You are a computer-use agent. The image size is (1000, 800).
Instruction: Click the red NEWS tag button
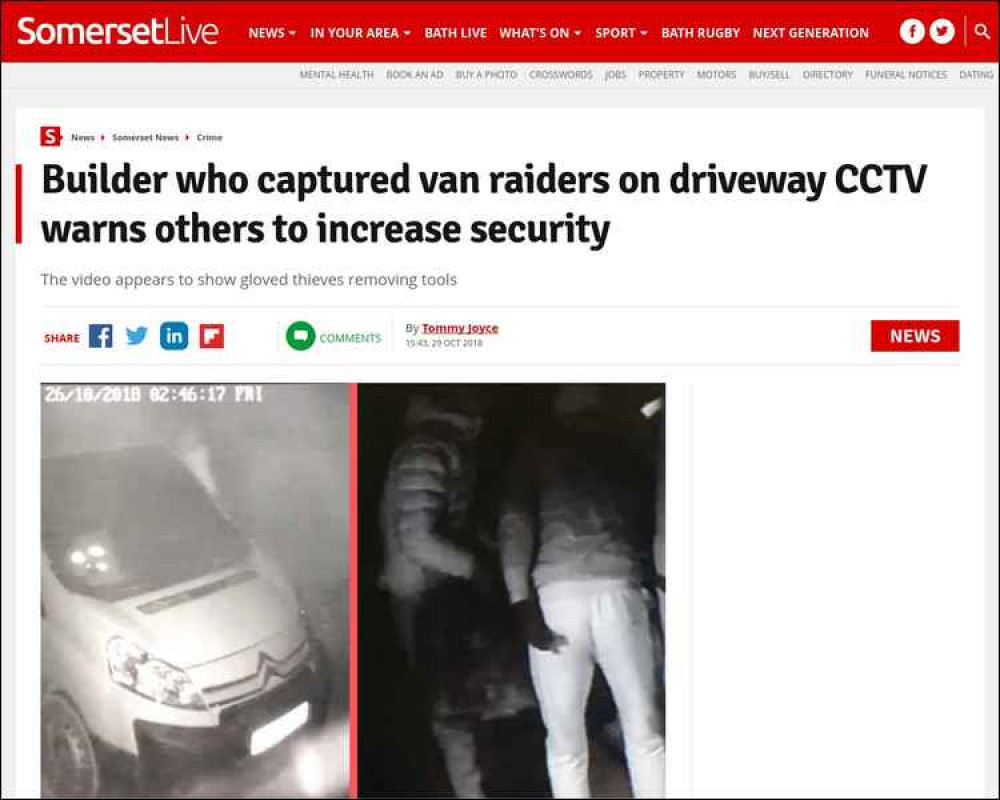915,336
